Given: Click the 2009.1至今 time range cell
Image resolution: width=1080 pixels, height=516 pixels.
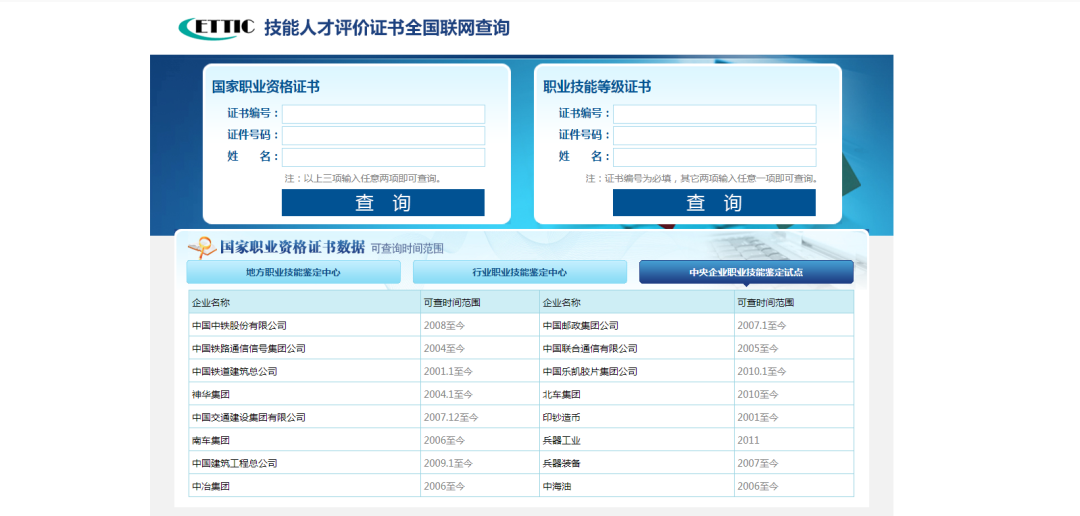Looking at the screenshot, I should click(x=480, y=464).
